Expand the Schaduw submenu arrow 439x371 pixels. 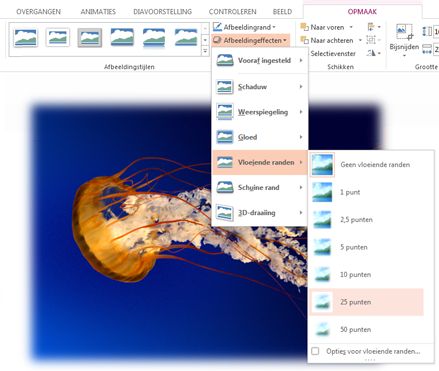click(301, 87)
